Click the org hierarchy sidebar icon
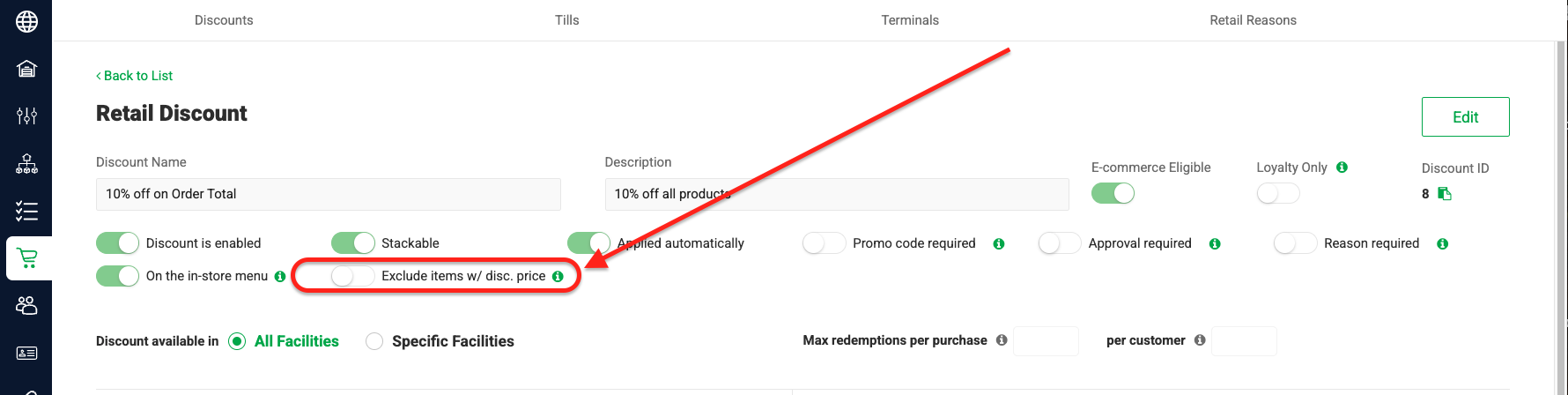Screen dimensions: 1568x395 (26, 164)
